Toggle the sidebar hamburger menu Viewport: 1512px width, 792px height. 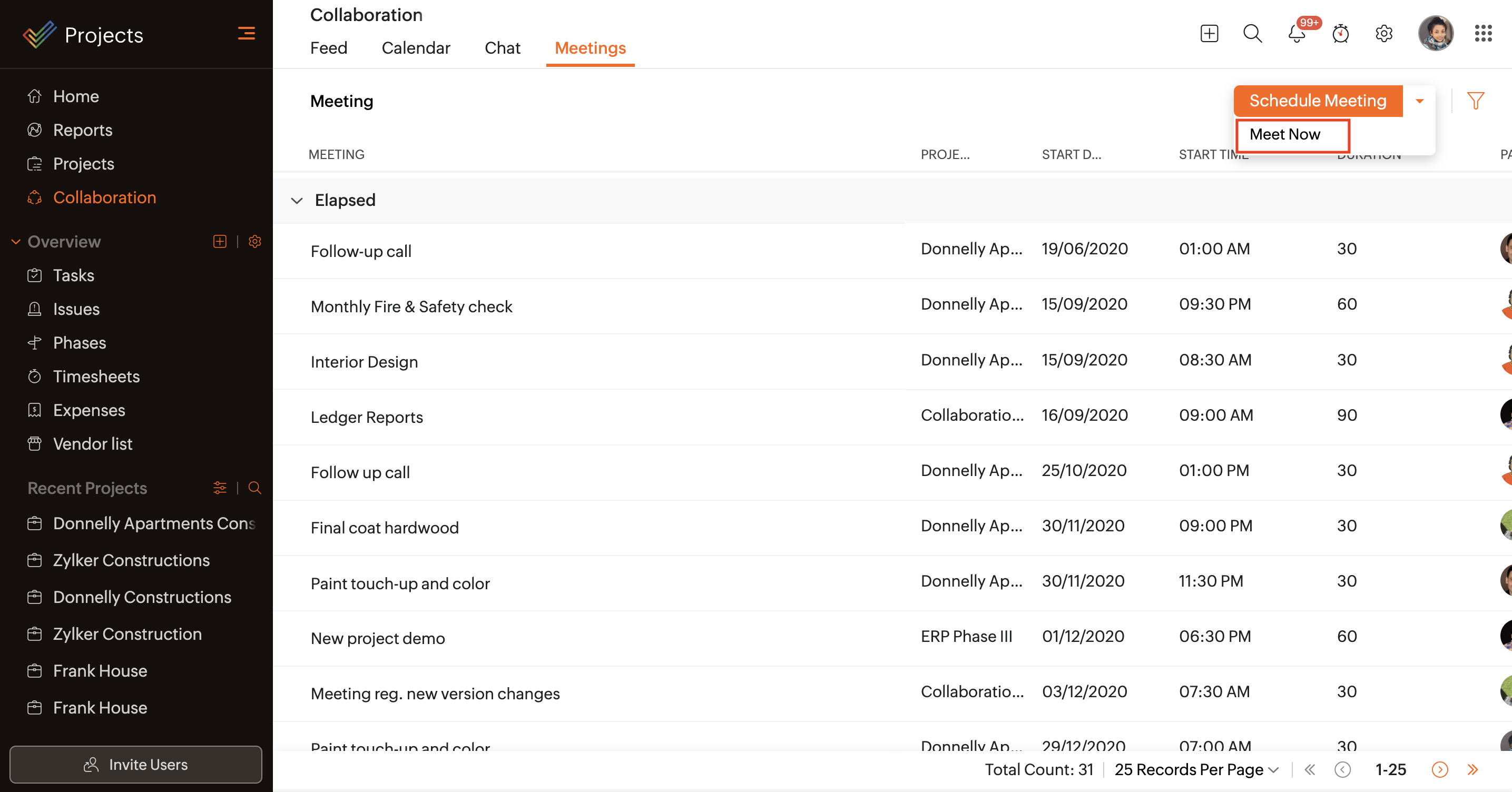(247, 34)
